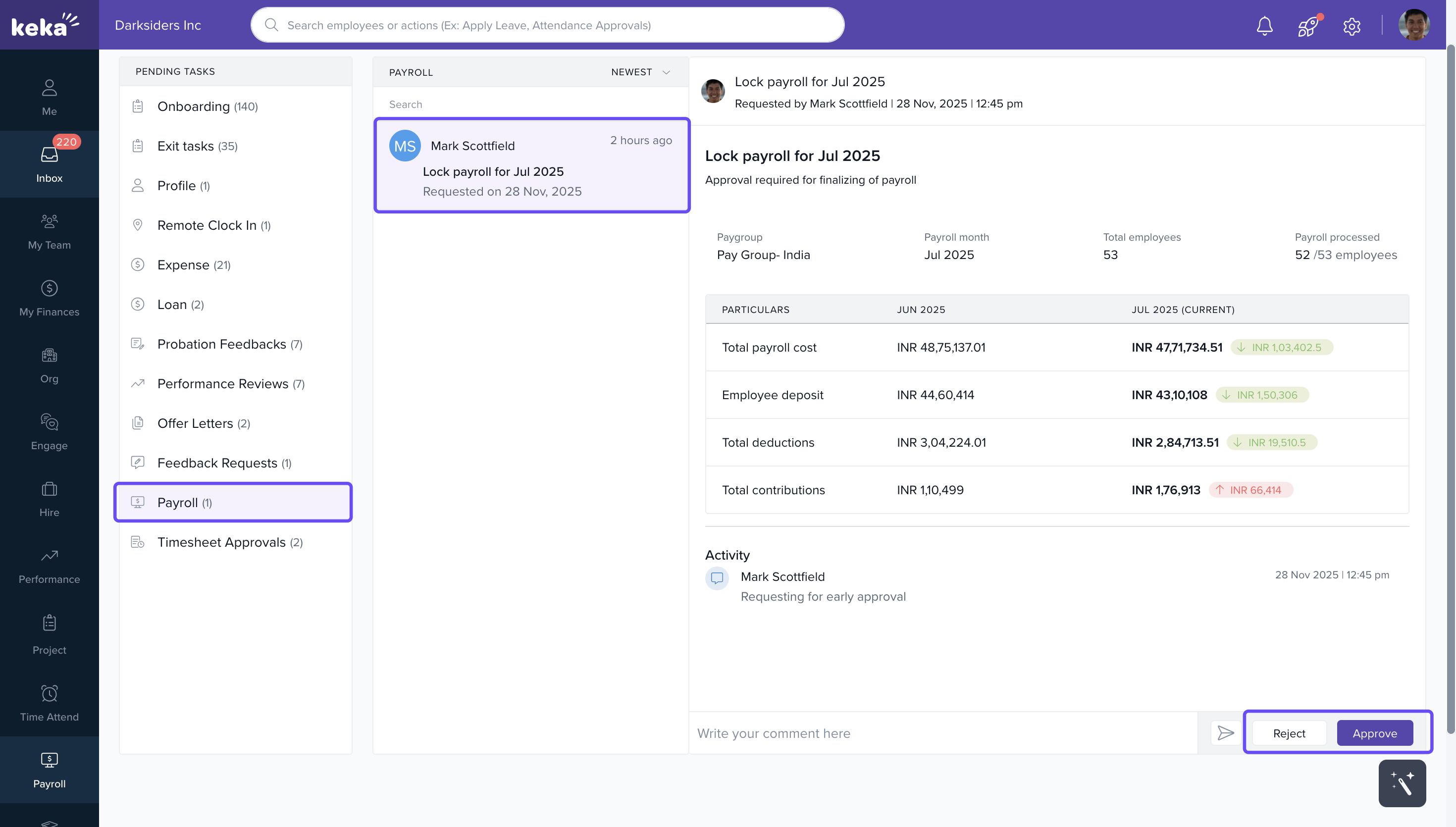Approve the payroll lock request
This screenshot has width=1456, height=827.
(1374, 733)
